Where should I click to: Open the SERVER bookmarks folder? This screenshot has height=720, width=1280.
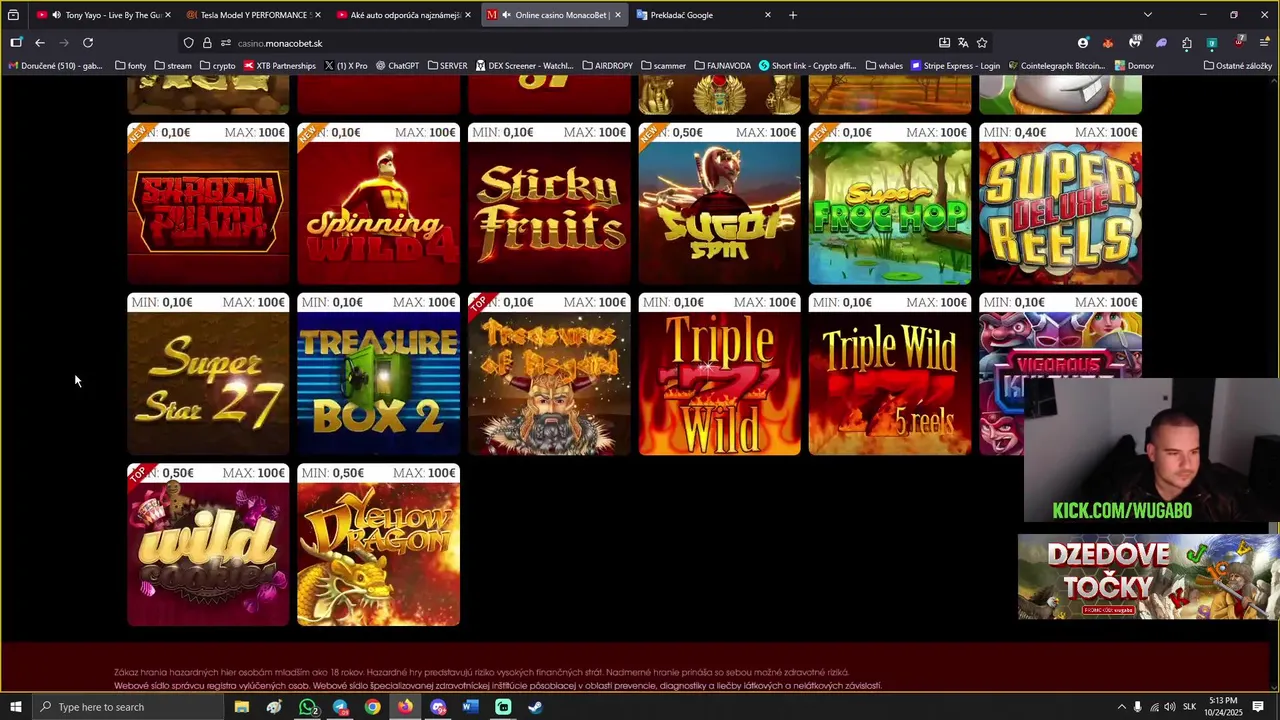click(x=447, y=66)
